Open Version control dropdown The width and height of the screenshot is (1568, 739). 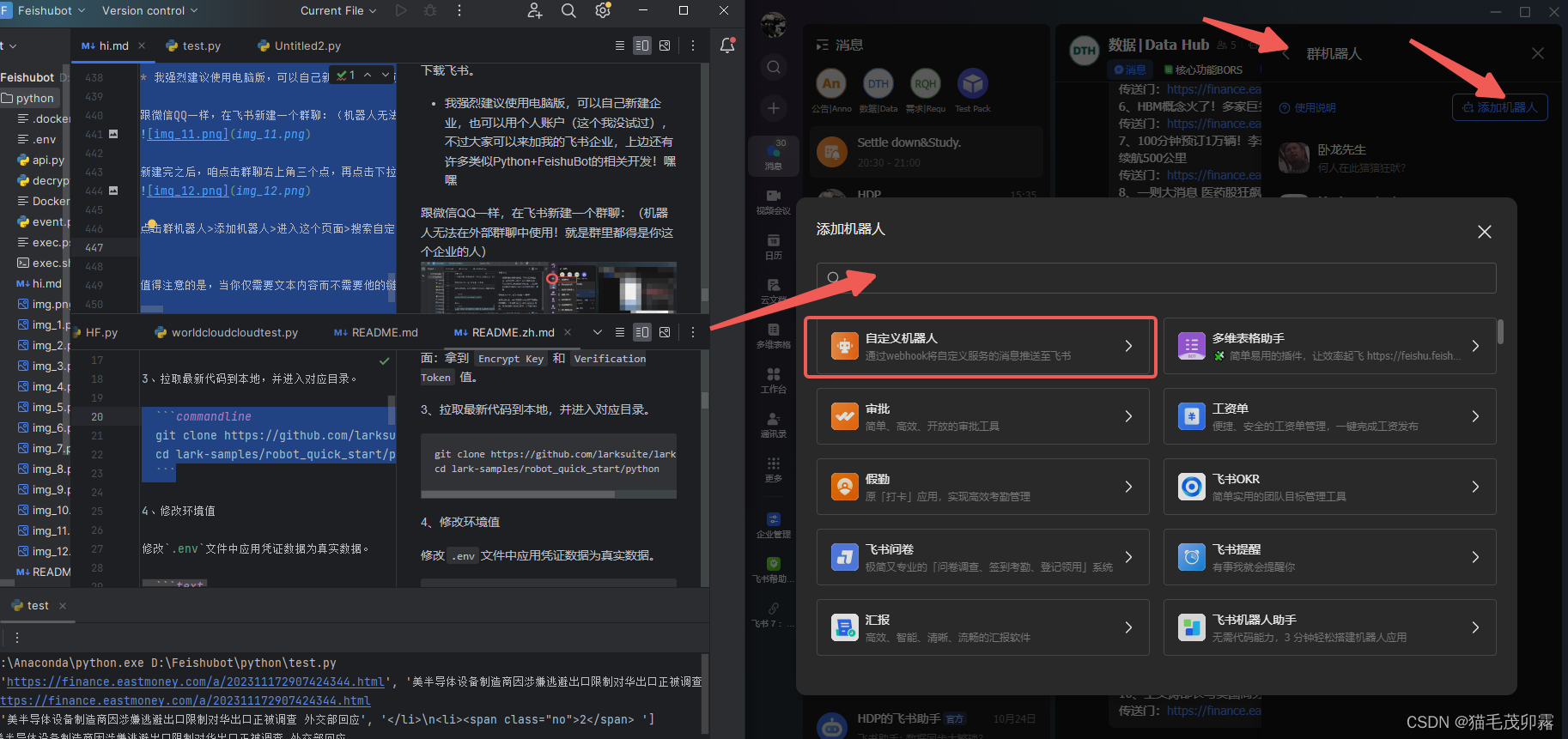[149, 10]
